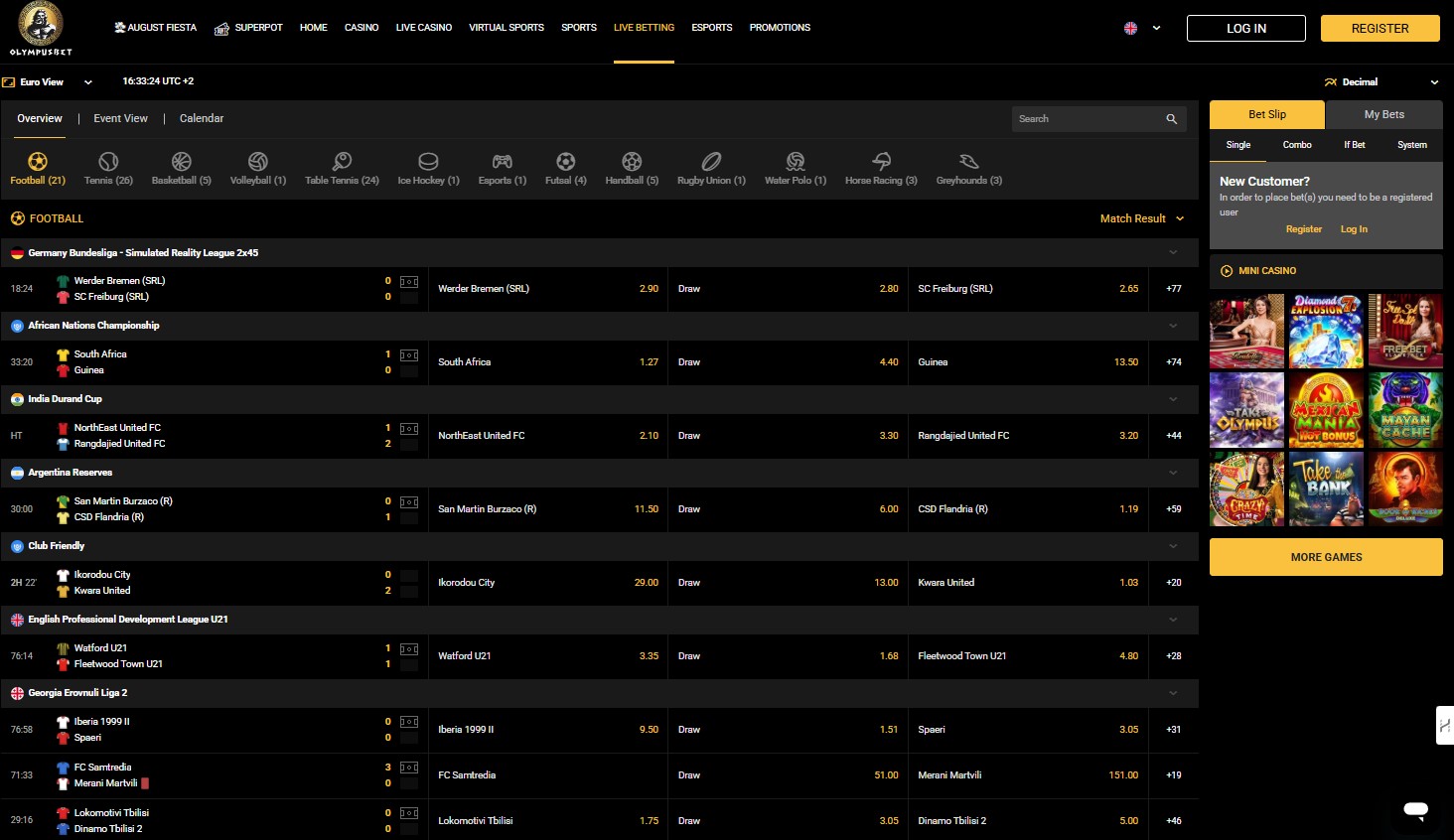Screen dimensions: 1454x840
Task: Select the If Bet type tab
Action: click(1355, 145)
